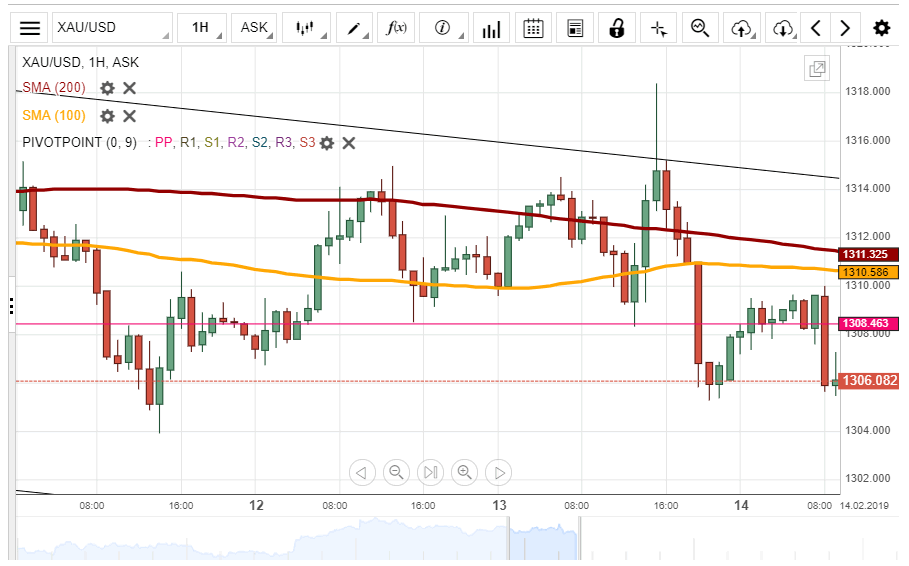Open the f(x) indicators menu

(397, 28)
